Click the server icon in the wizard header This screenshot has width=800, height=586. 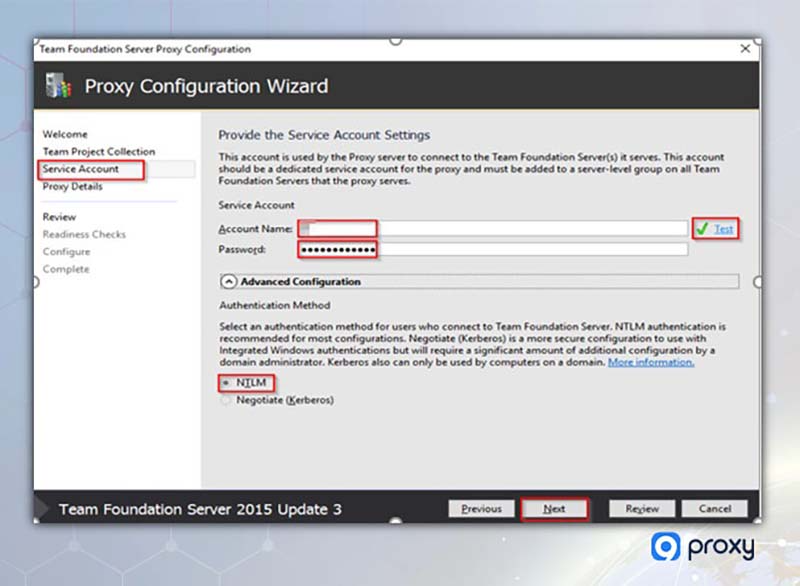click(56, 85)
